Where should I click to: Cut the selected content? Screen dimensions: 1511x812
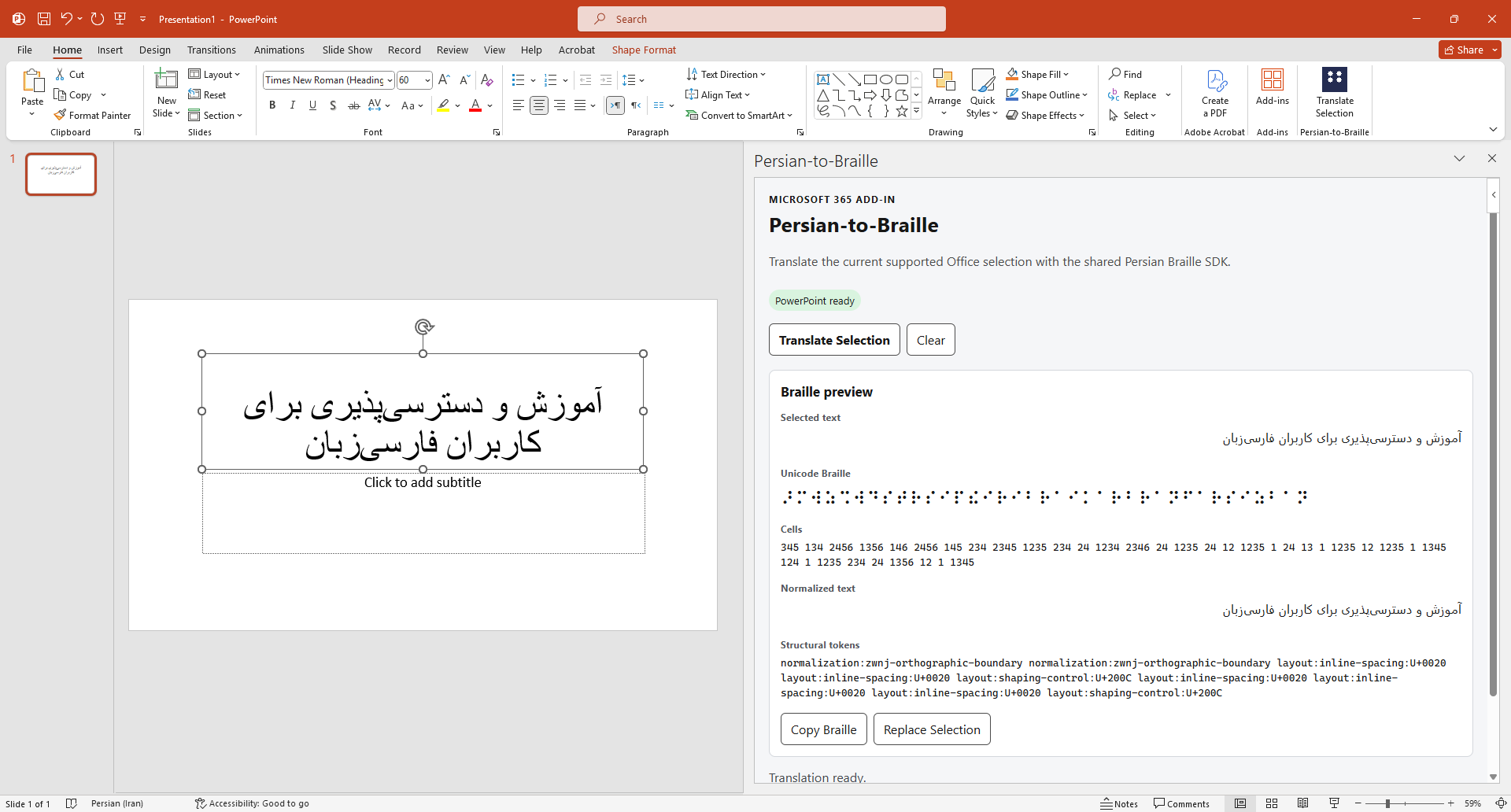69,74
